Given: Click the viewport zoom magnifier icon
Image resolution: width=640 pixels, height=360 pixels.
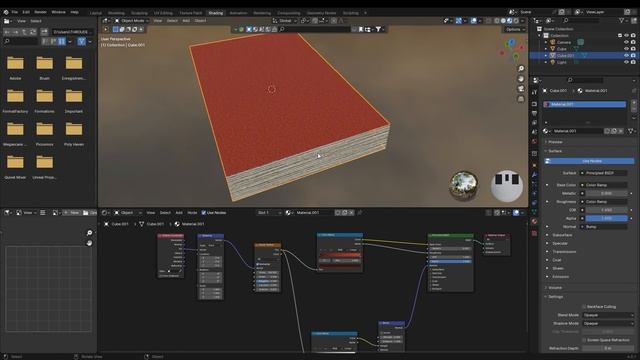Looking at the screenshot, I should pos(521,69).
